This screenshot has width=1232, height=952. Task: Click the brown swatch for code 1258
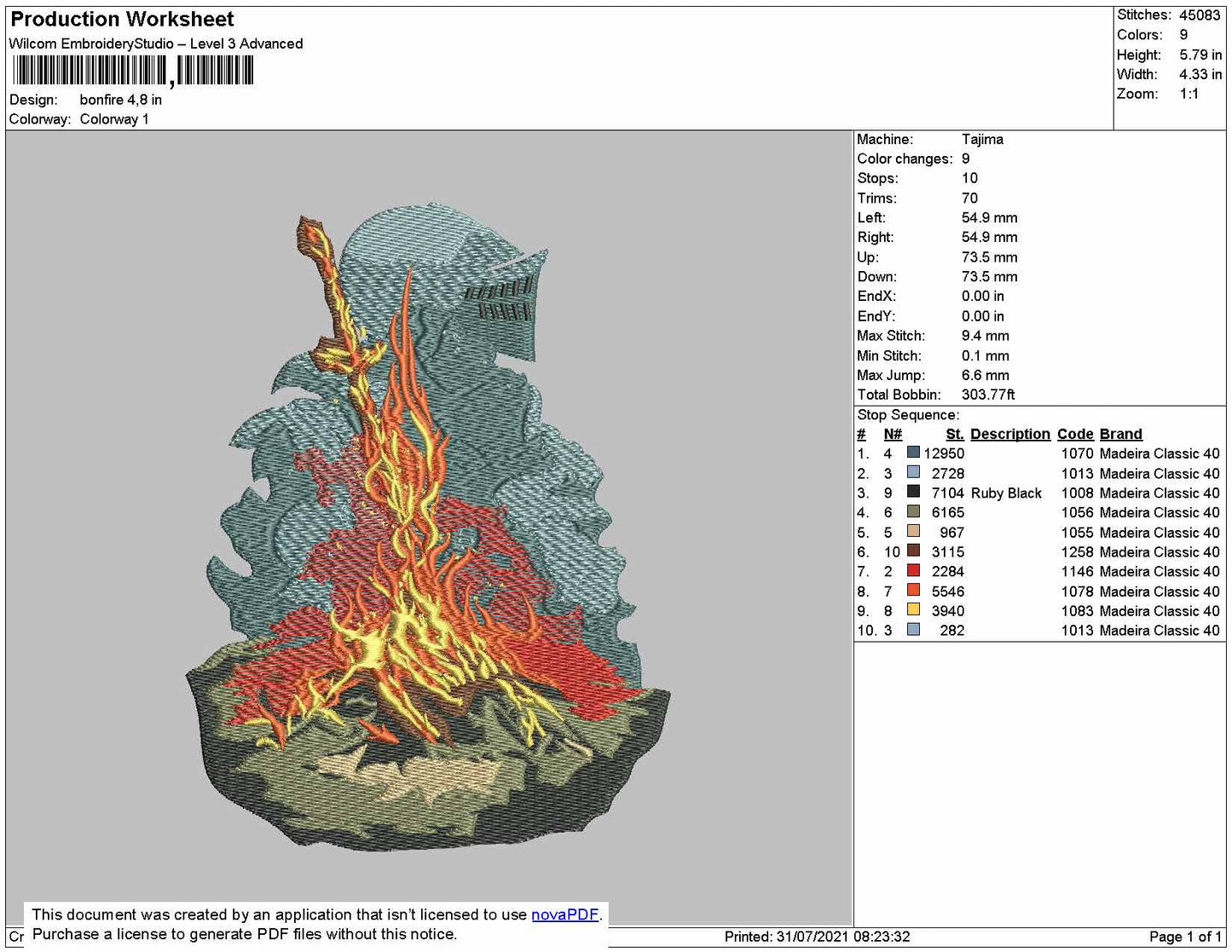(913, 551)
